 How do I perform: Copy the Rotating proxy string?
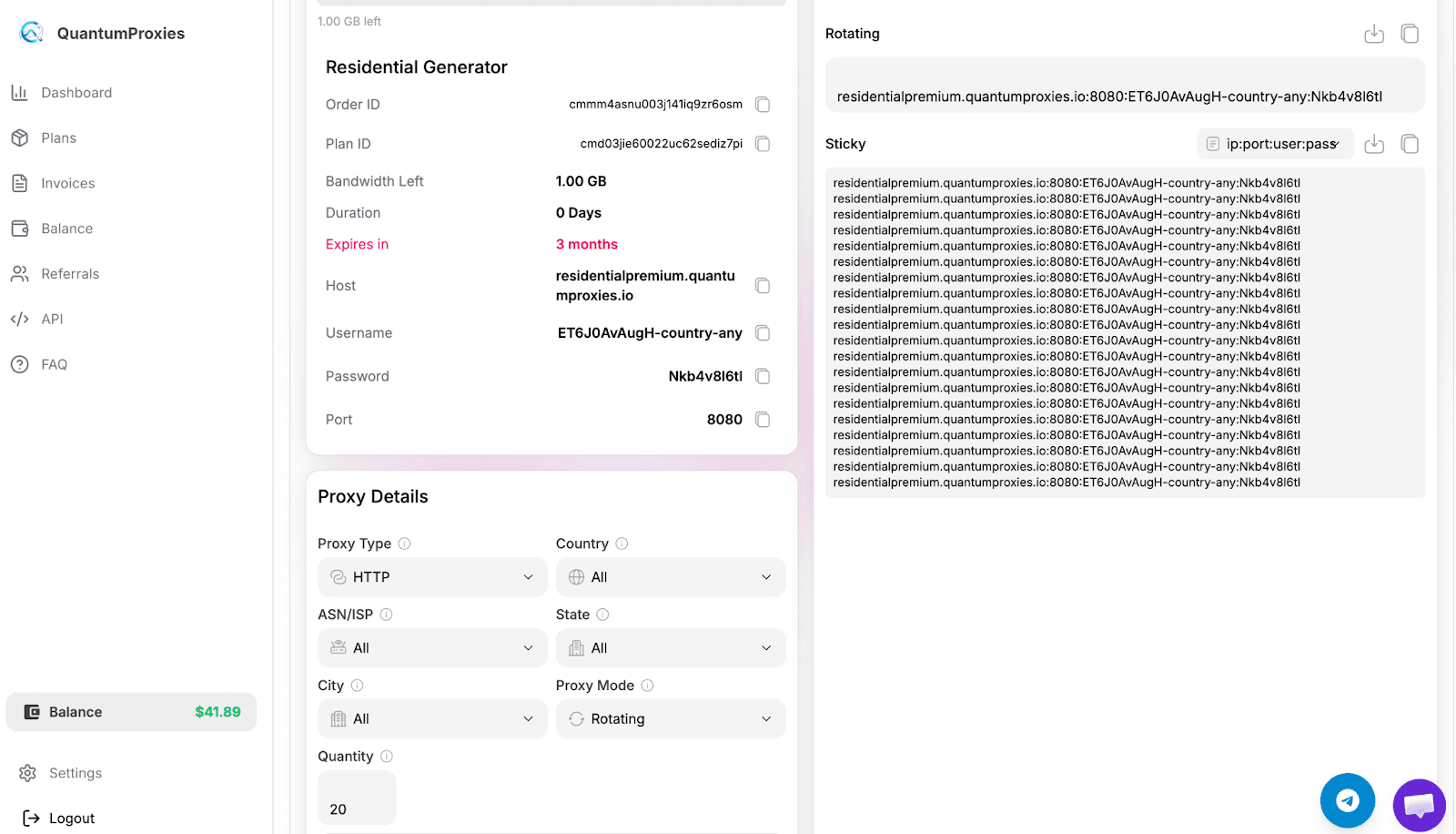coord(1410,35)
